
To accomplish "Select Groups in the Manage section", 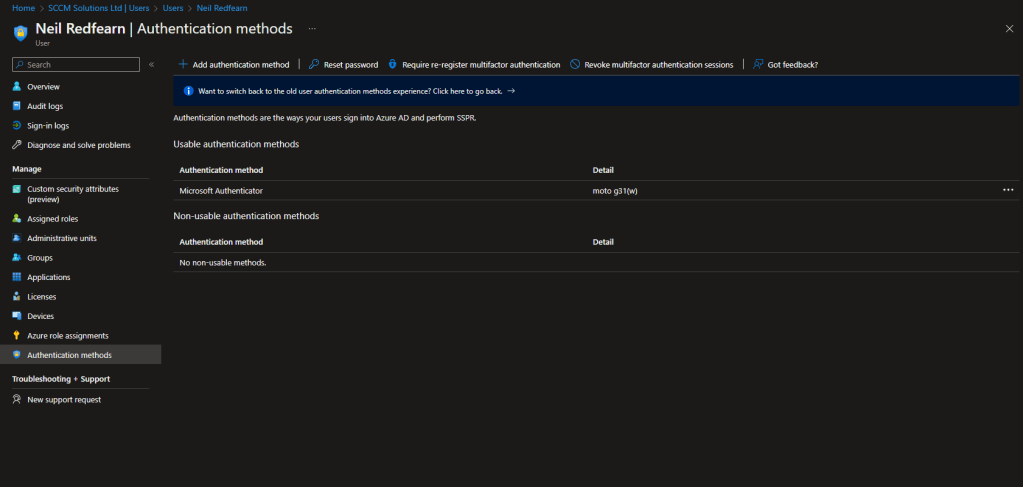I will click(x=40, y=258).
